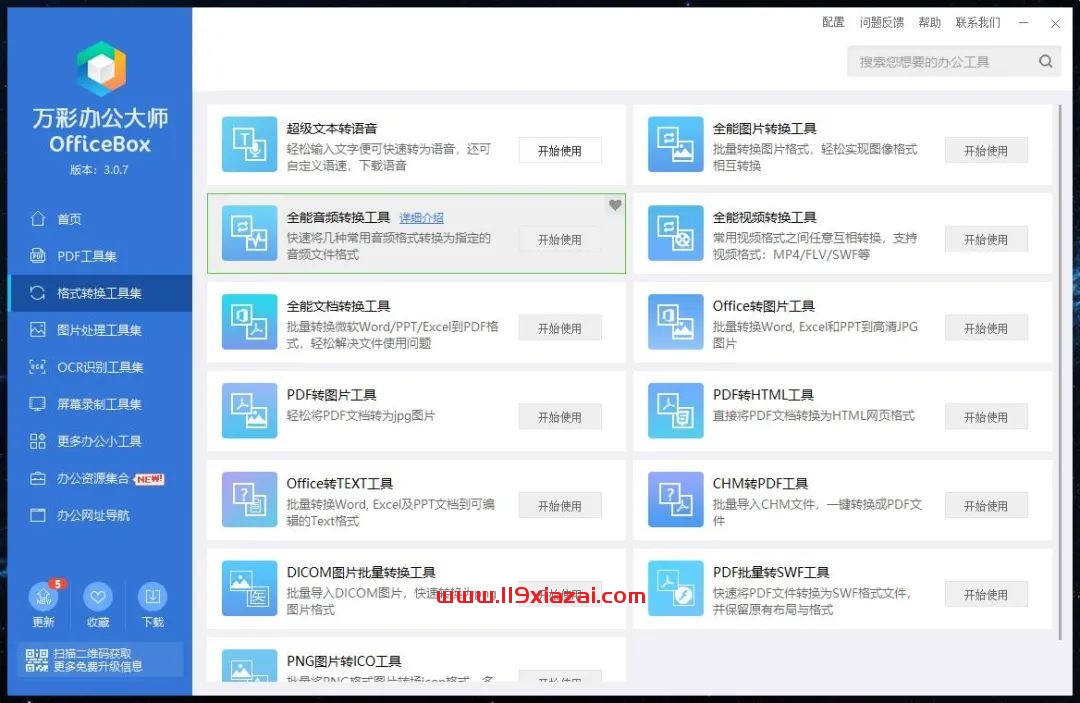
Task: Click the 超级文本转语音 tool icon
Action: point(249,145)
